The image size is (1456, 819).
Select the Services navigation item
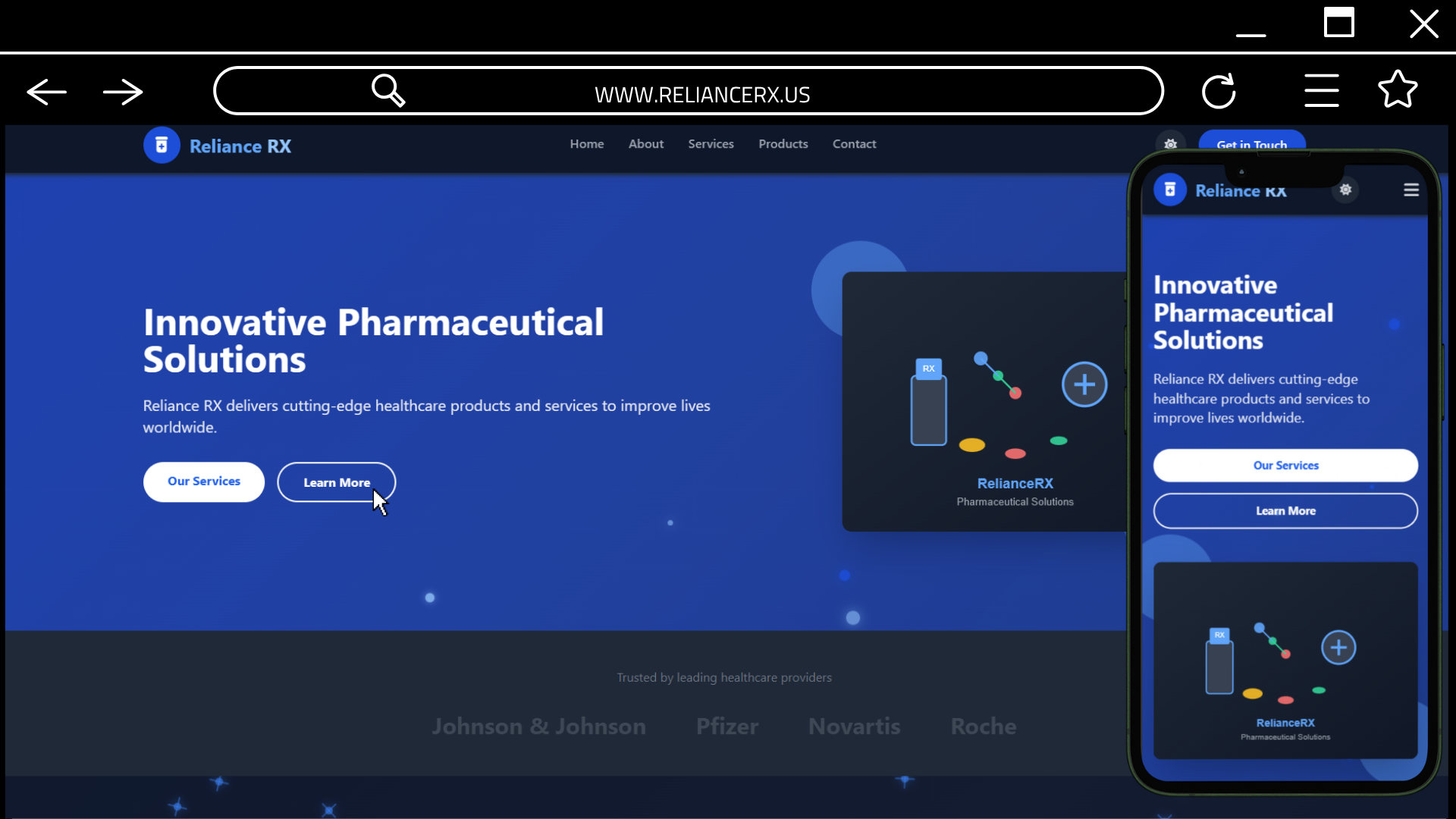pos(711,144)
